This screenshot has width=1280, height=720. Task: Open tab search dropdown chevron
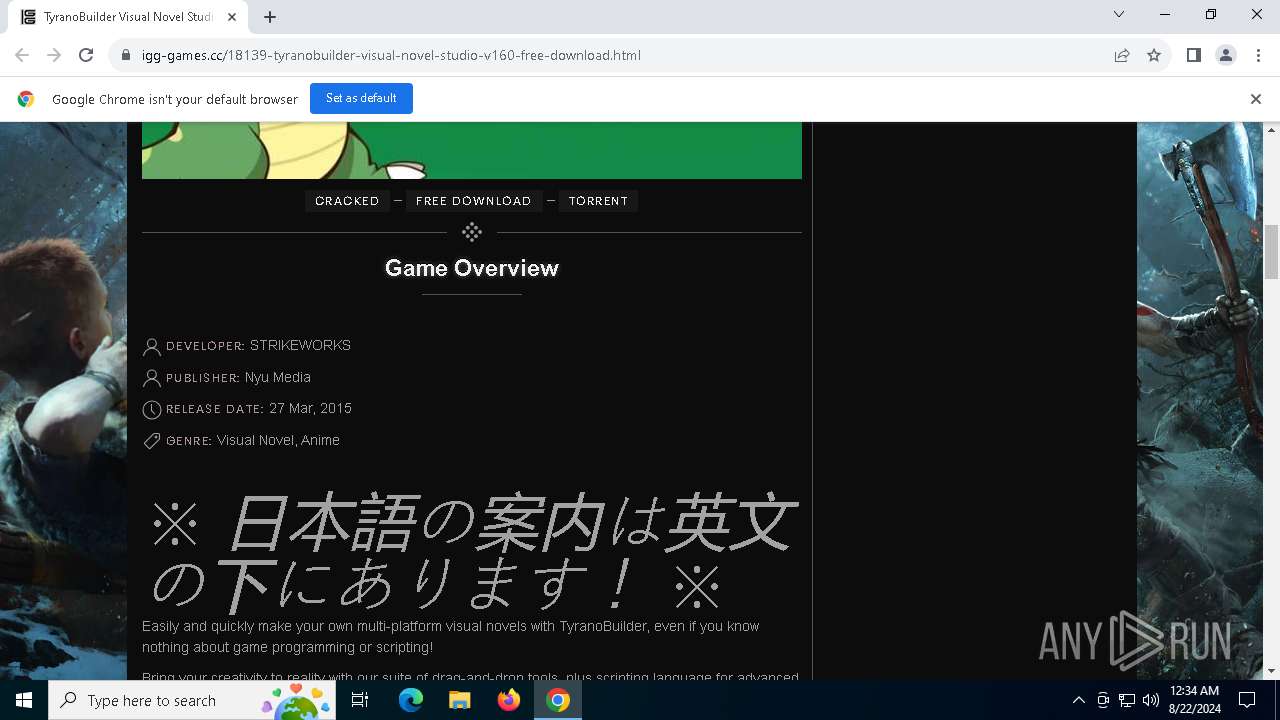pyautogui.click(x=1119, y=15)
